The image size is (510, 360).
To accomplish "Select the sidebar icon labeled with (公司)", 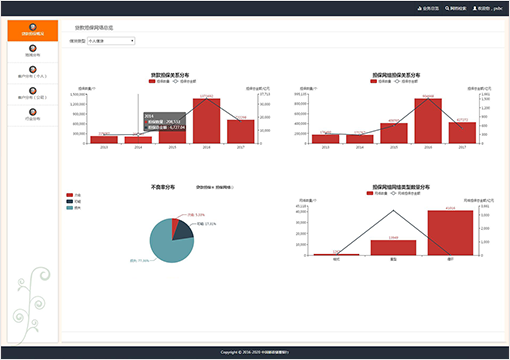I will 33,91.
